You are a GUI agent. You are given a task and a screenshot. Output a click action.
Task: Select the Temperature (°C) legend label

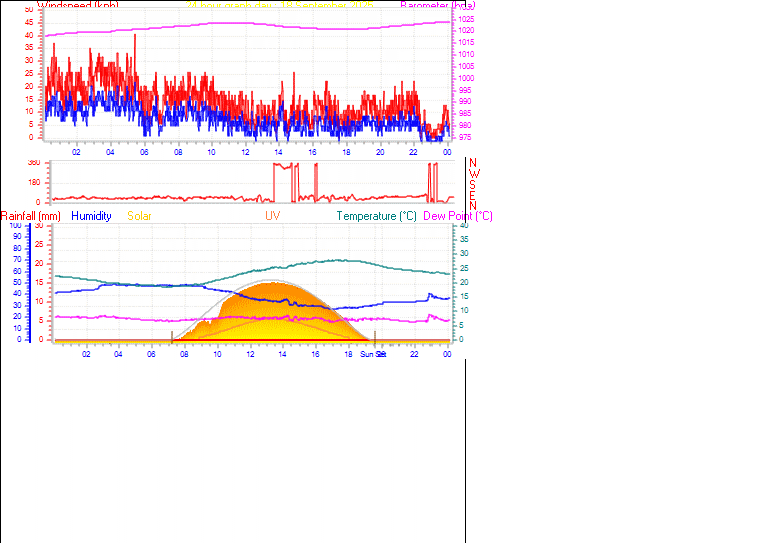click(376, 215)
